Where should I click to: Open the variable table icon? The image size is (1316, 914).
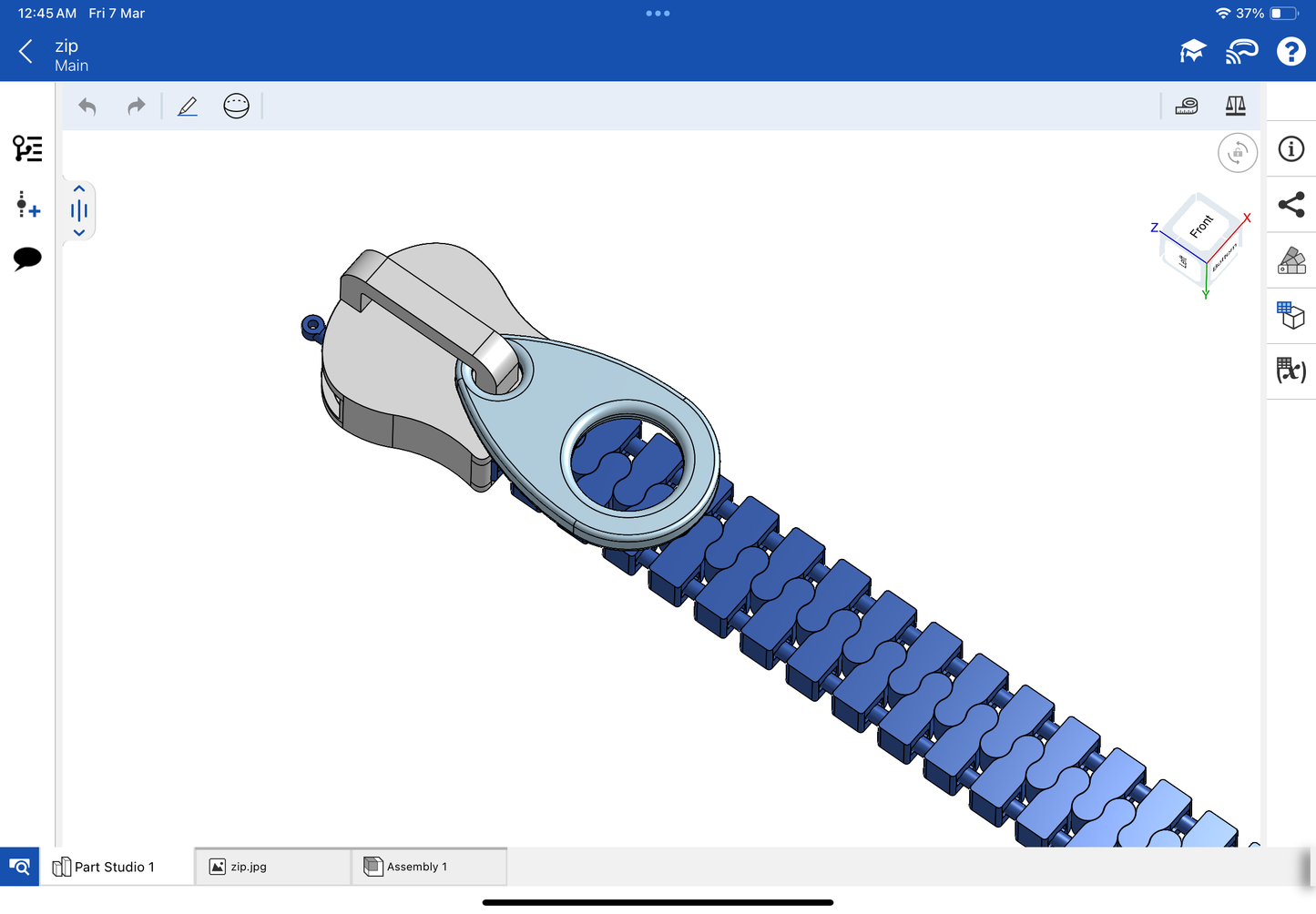click(x=1290, y=371)
